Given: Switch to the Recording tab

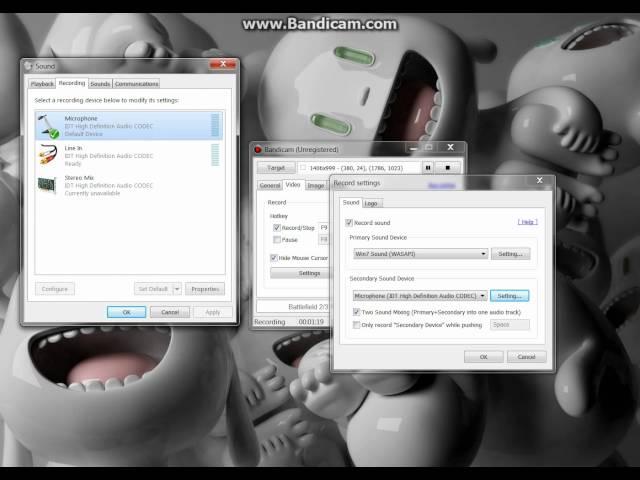Looking at the screenshot, I should click(x=72, y=83).
